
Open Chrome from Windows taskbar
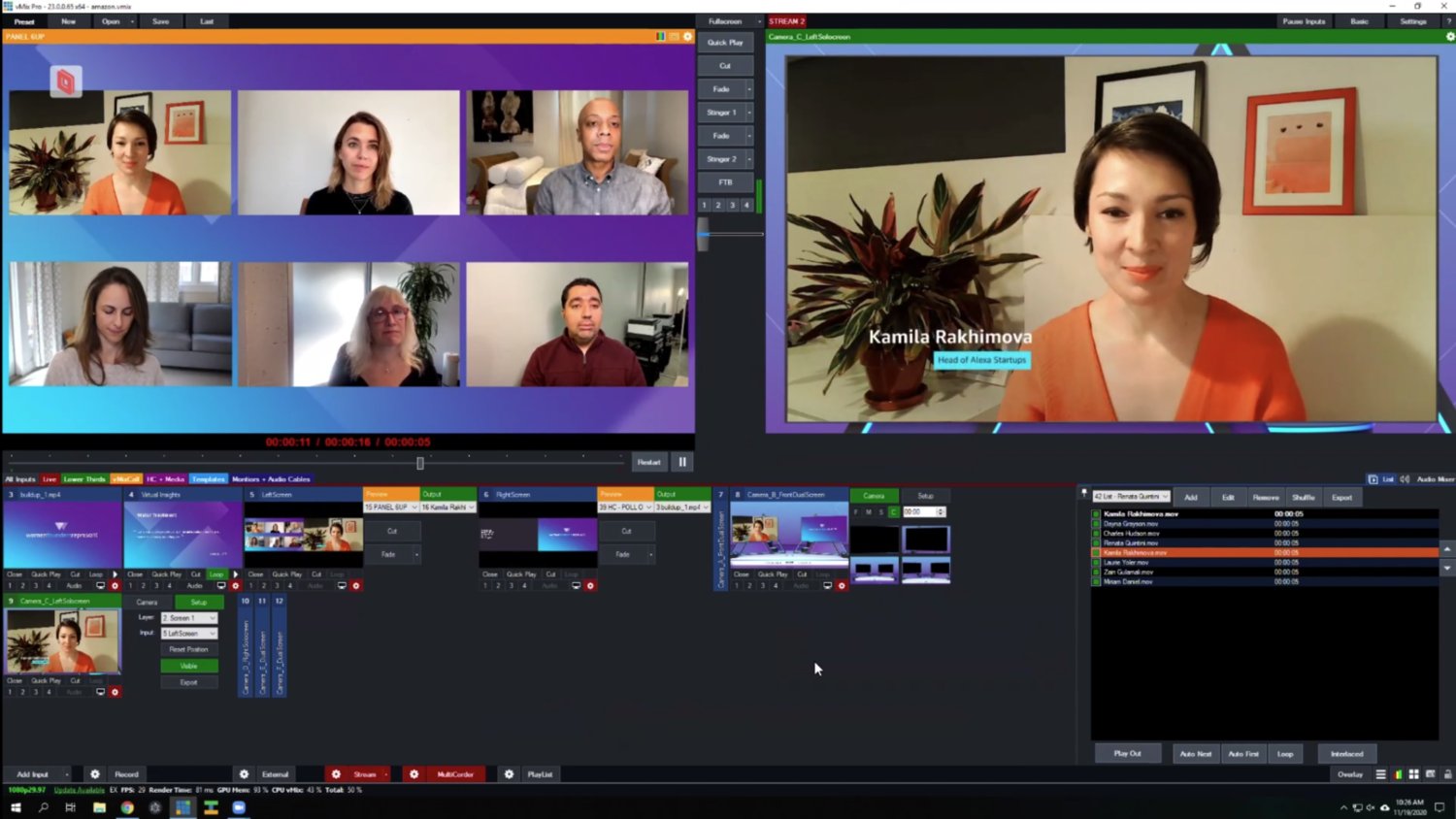click(x=127, y=807)
